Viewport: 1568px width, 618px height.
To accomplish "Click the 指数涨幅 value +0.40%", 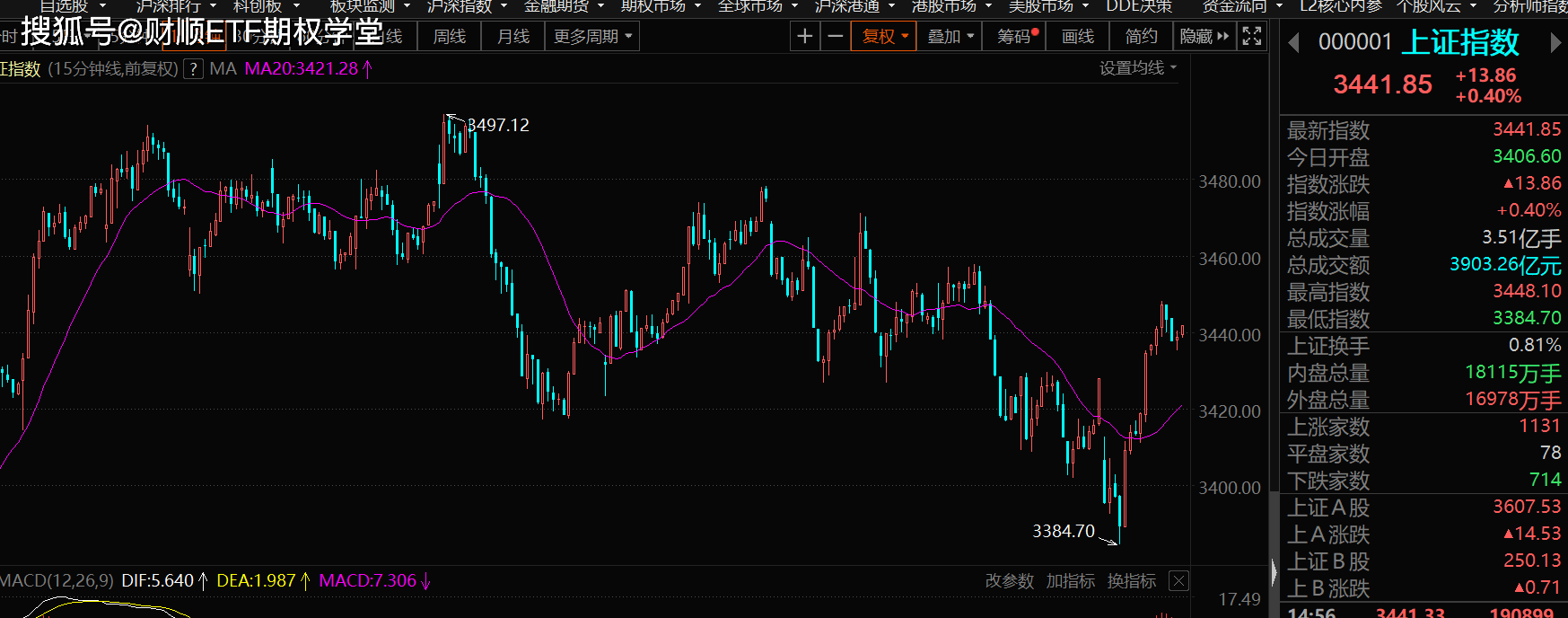I will [1529, 210].
